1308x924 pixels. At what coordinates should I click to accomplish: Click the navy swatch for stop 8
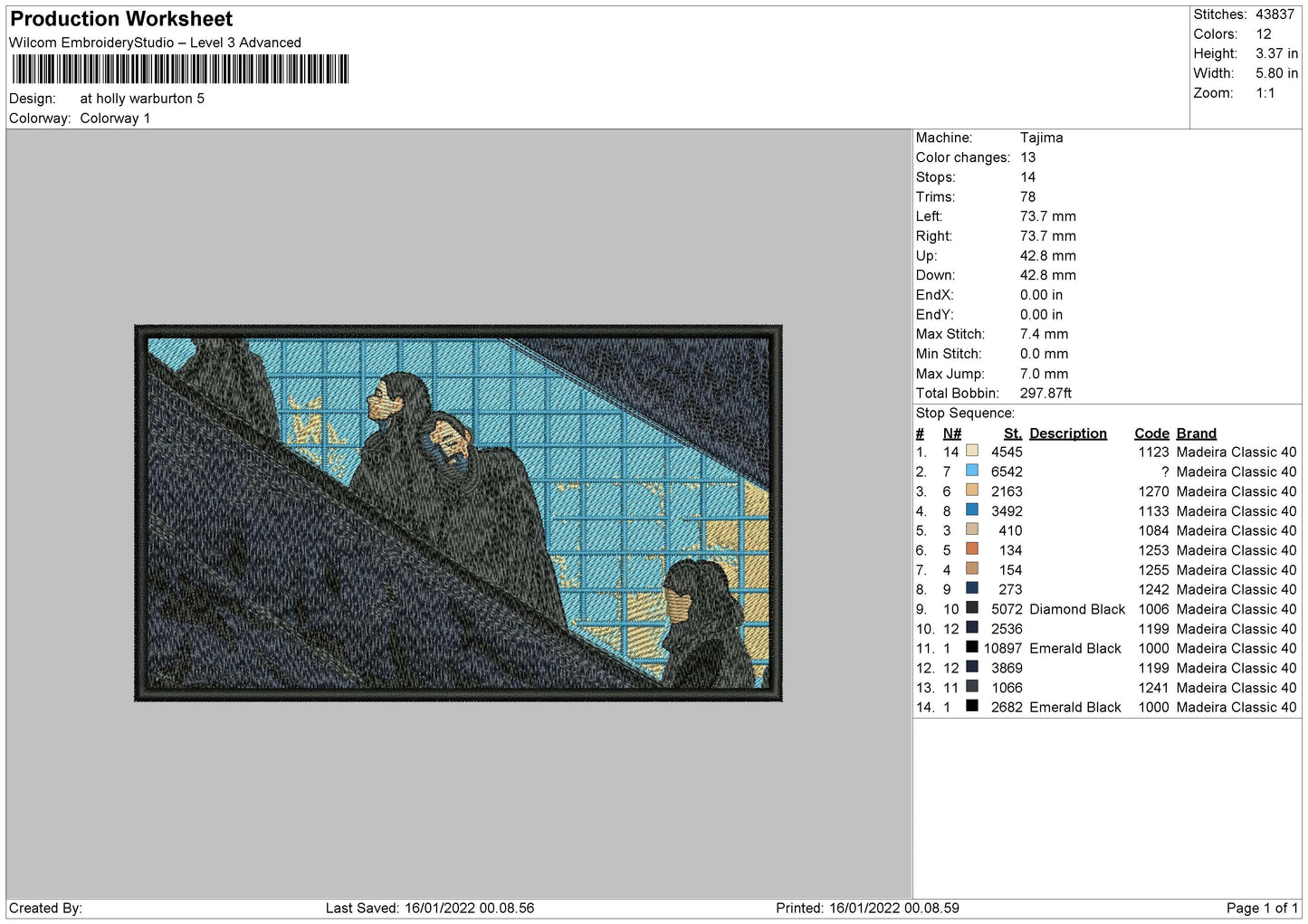click(x=972, y=588)
